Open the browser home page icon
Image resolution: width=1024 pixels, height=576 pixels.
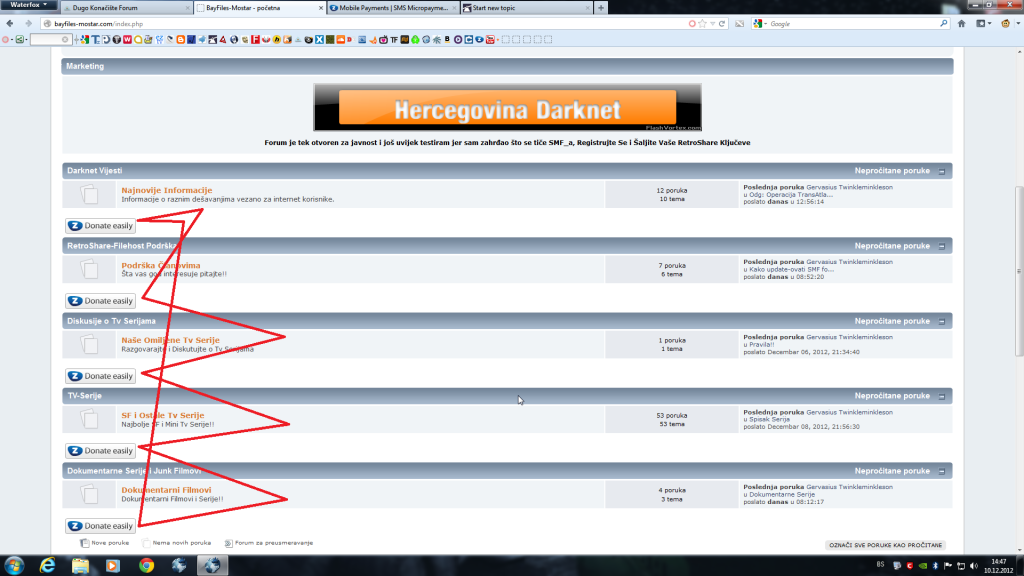(961, 24)
